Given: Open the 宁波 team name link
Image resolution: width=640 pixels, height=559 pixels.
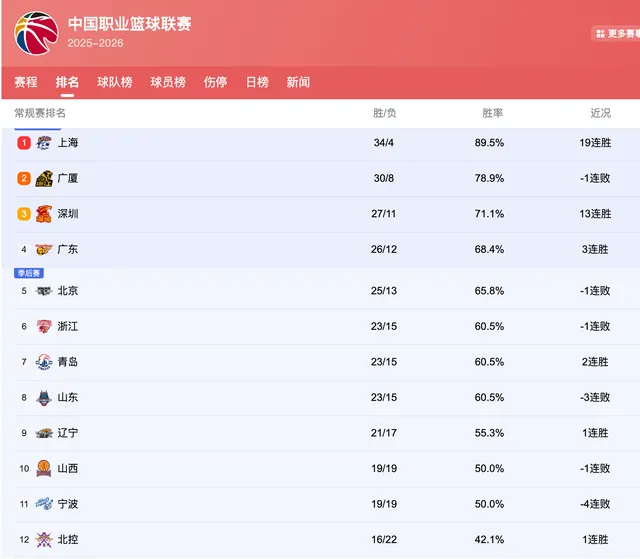Looking at the screenshot, I should pyautogui.click(x=68, y=504).
